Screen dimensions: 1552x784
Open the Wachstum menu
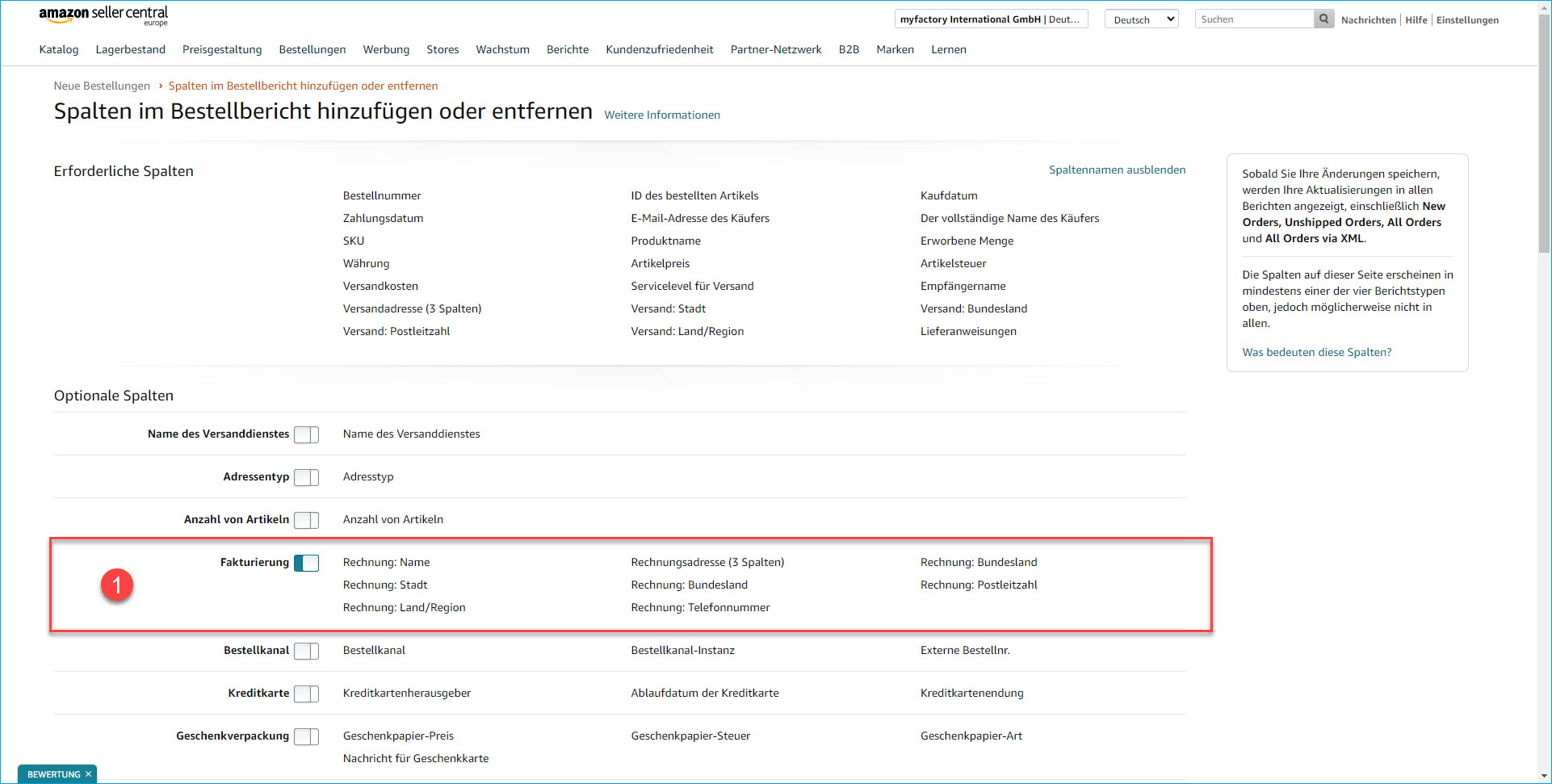(x=502, y=49)
